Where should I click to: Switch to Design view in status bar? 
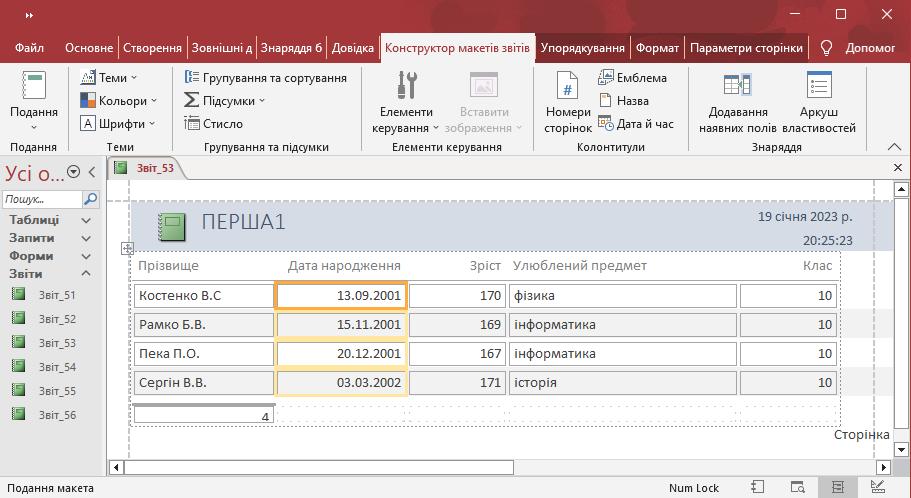pos(877,487)
